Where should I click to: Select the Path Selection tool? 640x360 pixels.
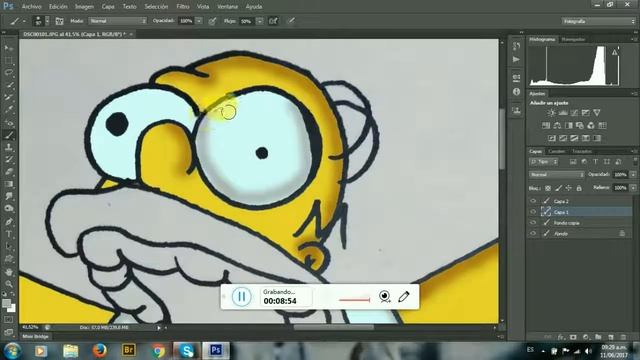[x=9, y=247]
